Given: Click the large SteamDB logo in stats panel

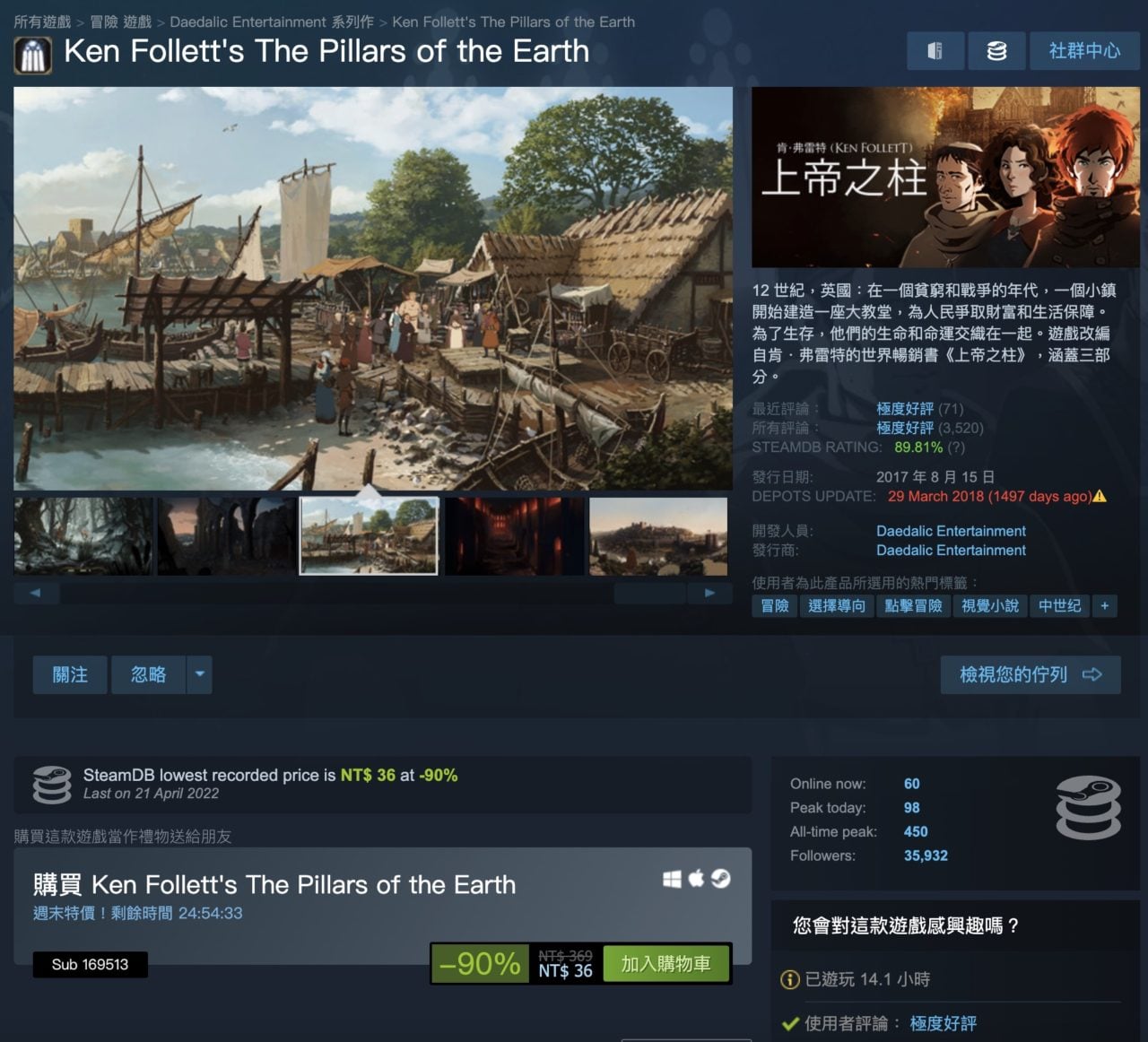Looking at the screenshot, I should click(1089, 807).
